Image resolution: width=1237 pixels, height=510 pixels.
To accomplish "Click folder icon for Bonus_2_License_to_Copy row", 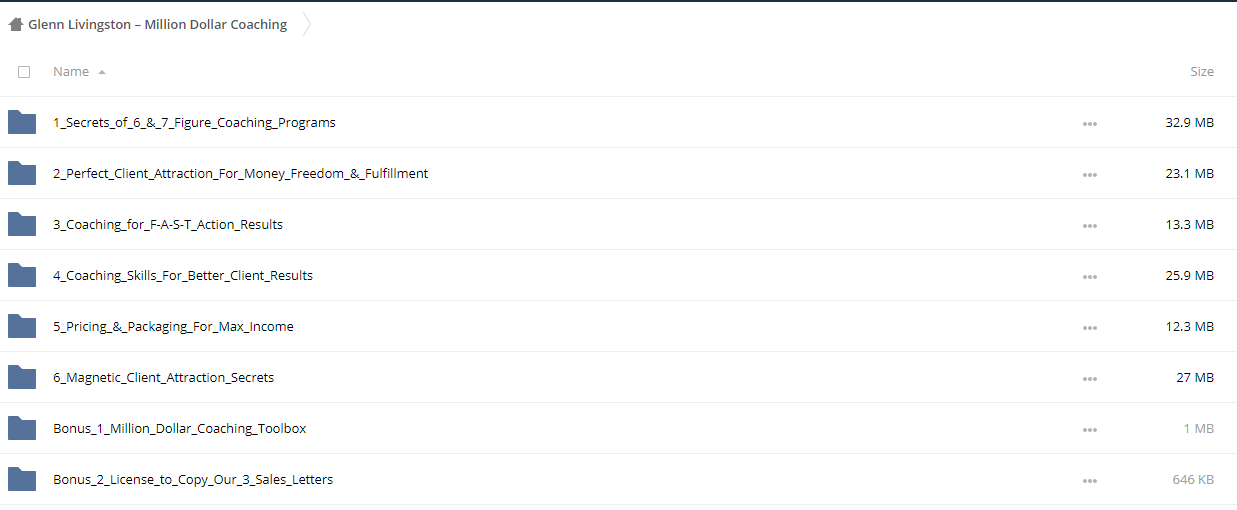I will [x=22, y=479].
